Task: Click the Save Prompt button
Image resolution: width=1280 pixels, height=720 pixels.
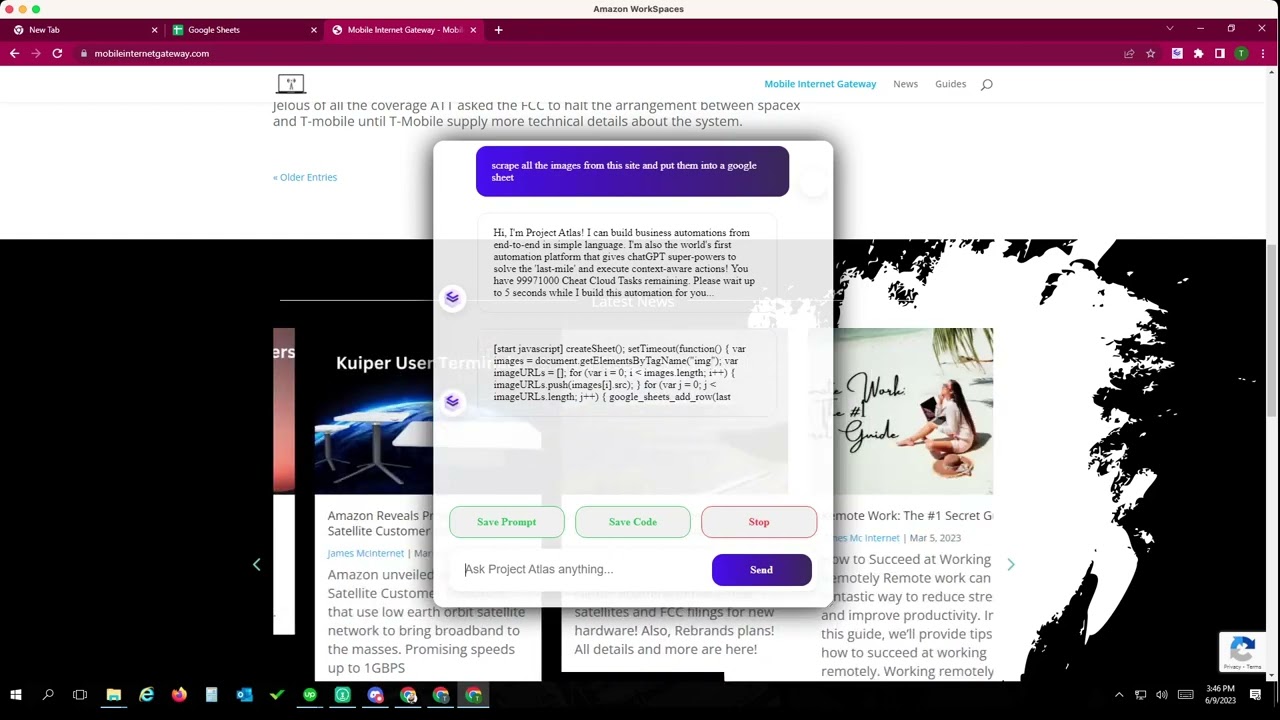Action: point(507,522)
